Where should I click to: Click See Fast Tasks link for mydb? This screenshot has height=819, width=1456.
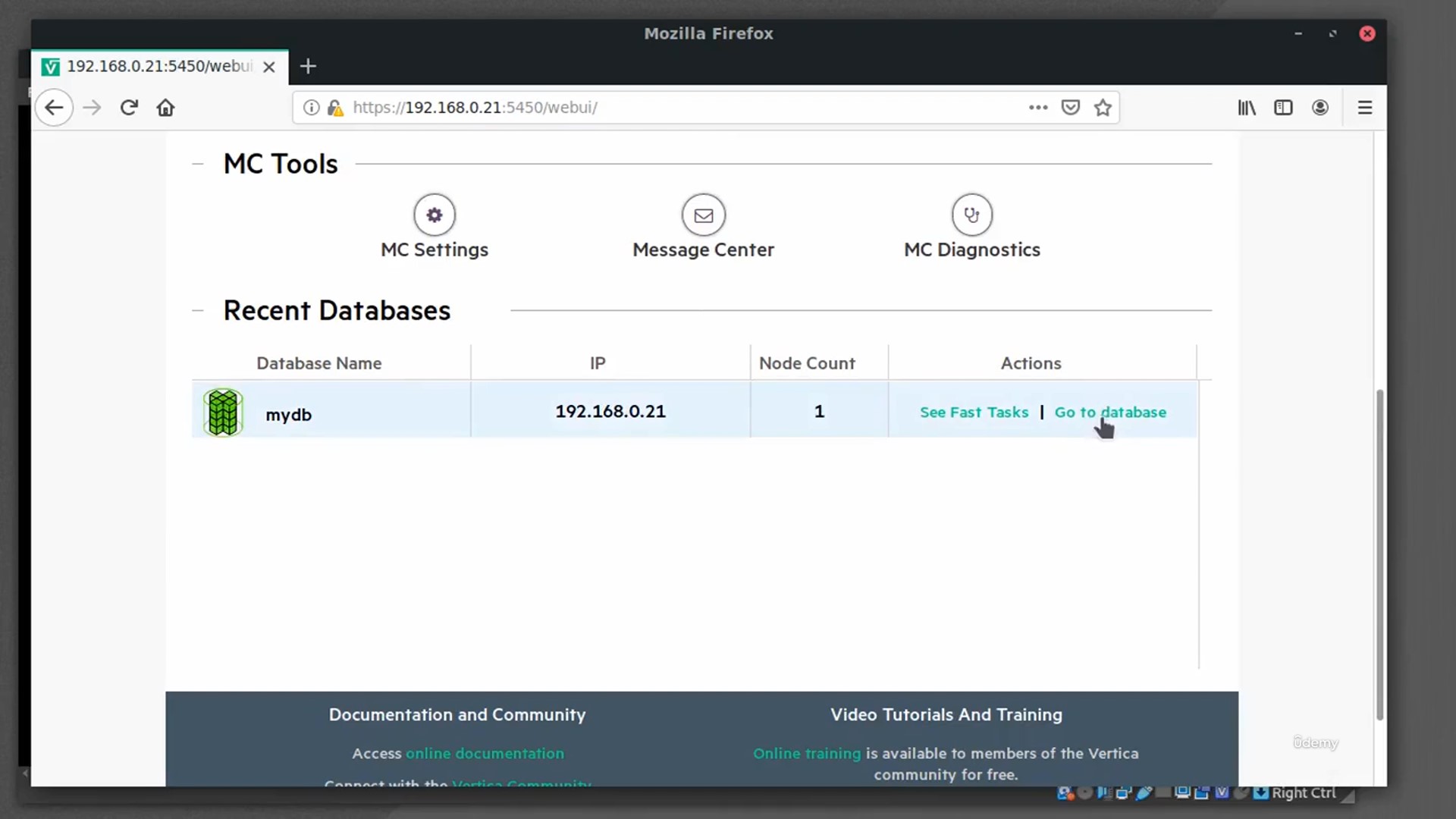pyautogui.click(x=974, y=412)
